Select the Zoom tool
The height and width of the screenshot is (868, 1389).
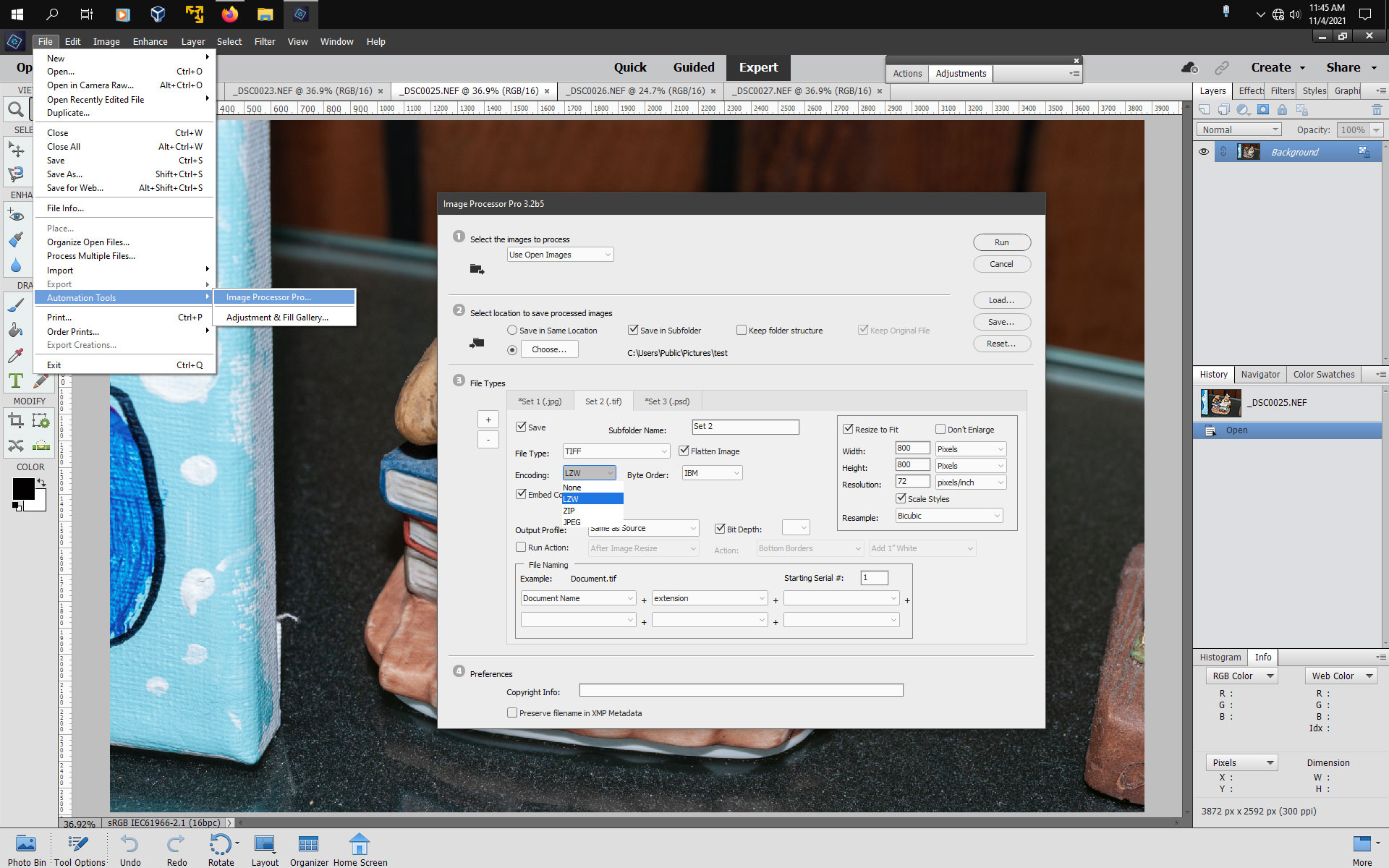pyautogui.click(x=14, y=110)
